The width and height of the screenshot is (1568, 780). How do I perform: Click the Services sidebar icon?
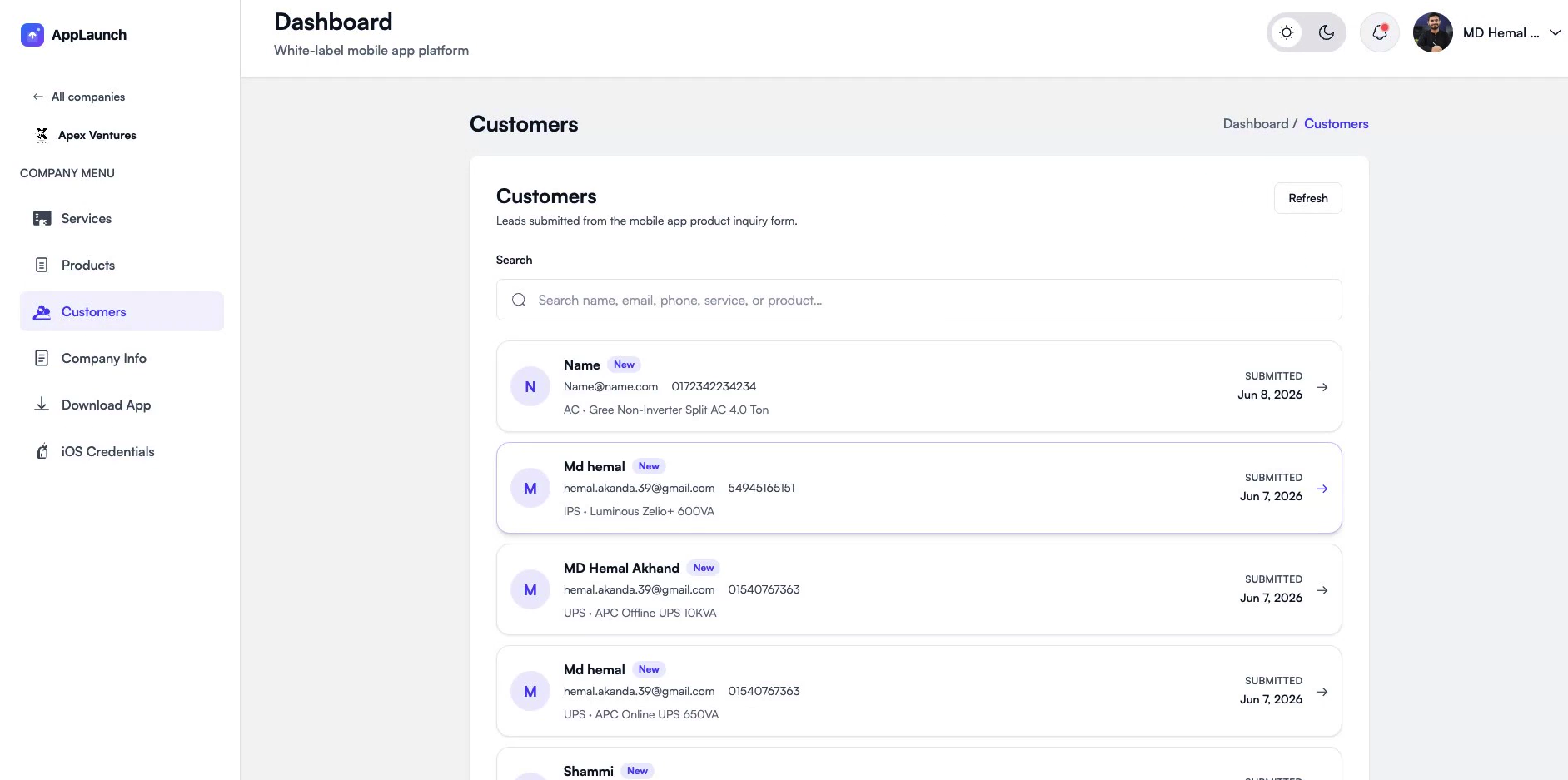coord(42,218)
